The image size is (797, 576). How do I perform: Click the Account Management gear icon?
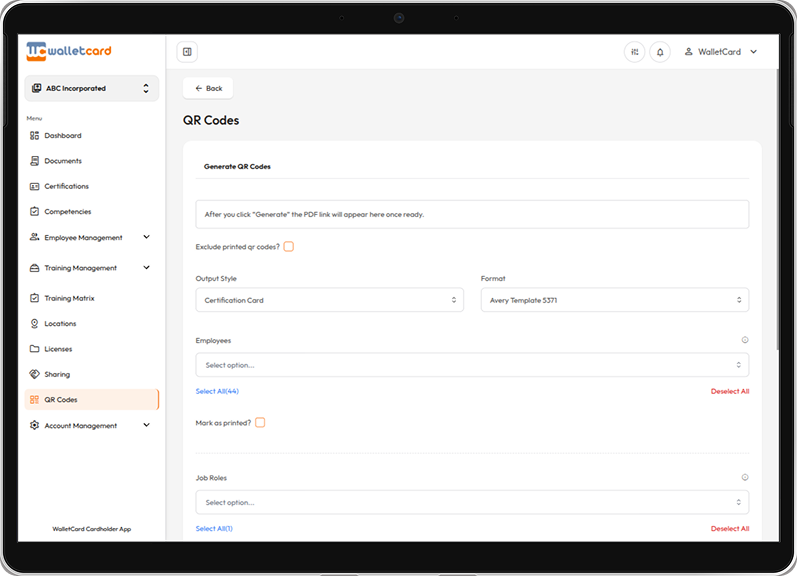coord(34,425)
